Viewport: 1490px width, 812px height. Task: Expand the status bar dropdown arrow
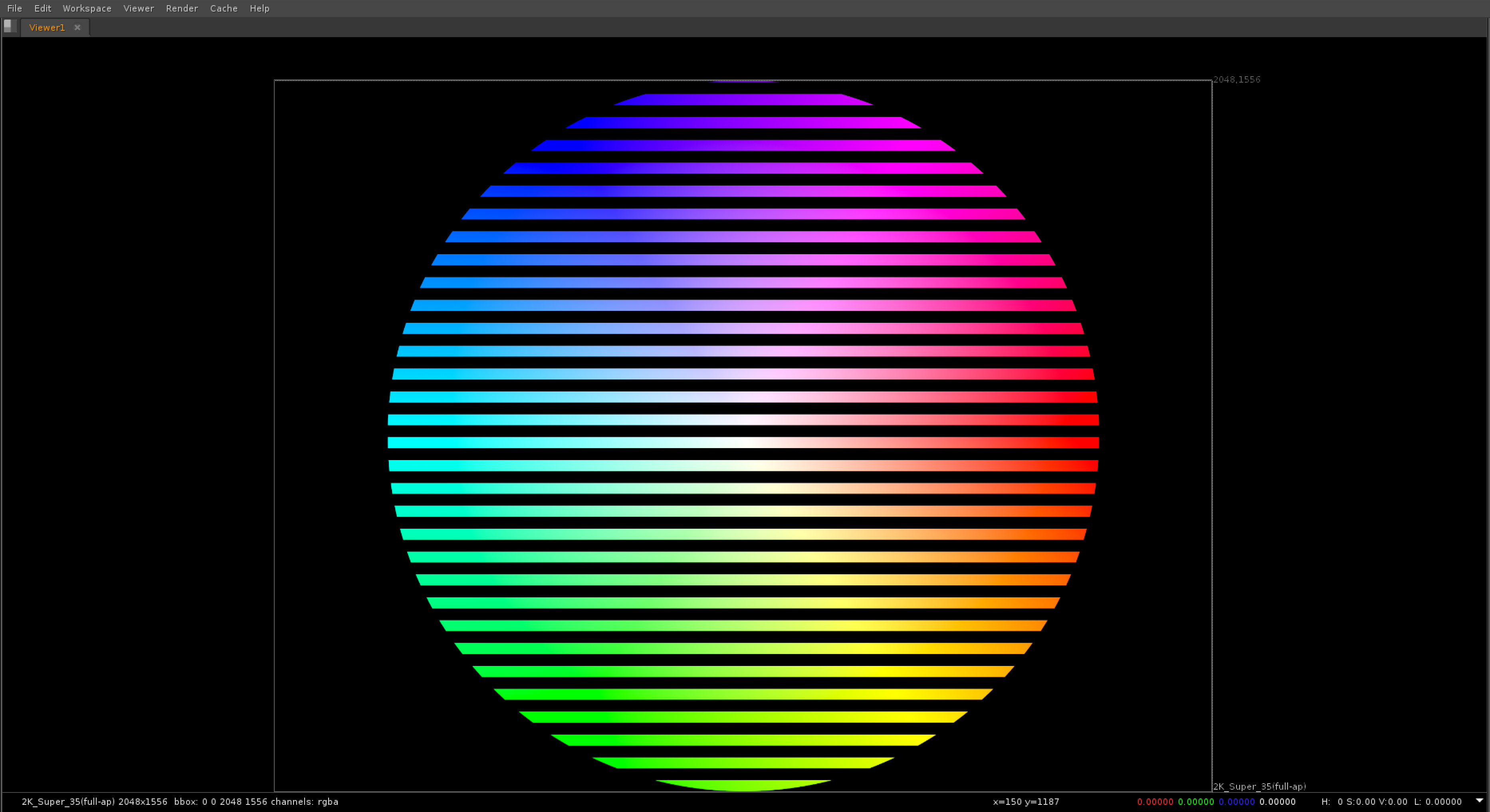point(1479,800)
